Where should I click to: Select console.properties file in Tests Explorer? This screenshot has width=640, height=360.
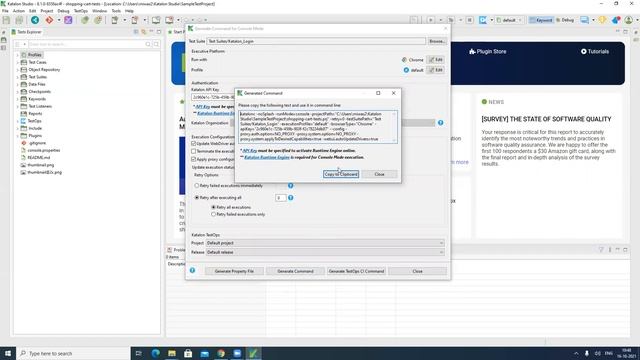[44, 150]
